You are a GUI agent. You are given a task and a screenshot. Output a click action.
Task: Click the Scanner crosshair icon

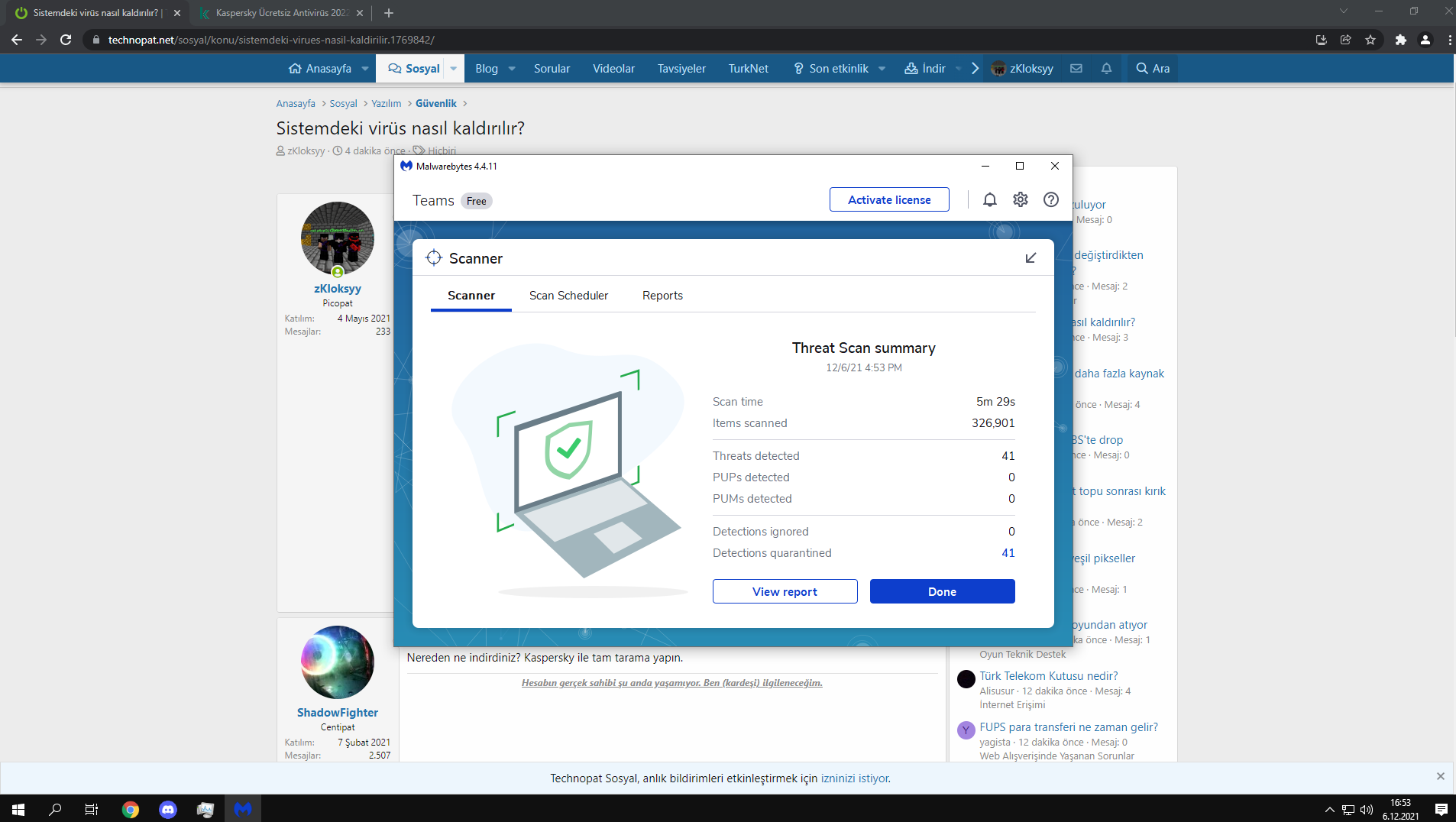(434, 258)
